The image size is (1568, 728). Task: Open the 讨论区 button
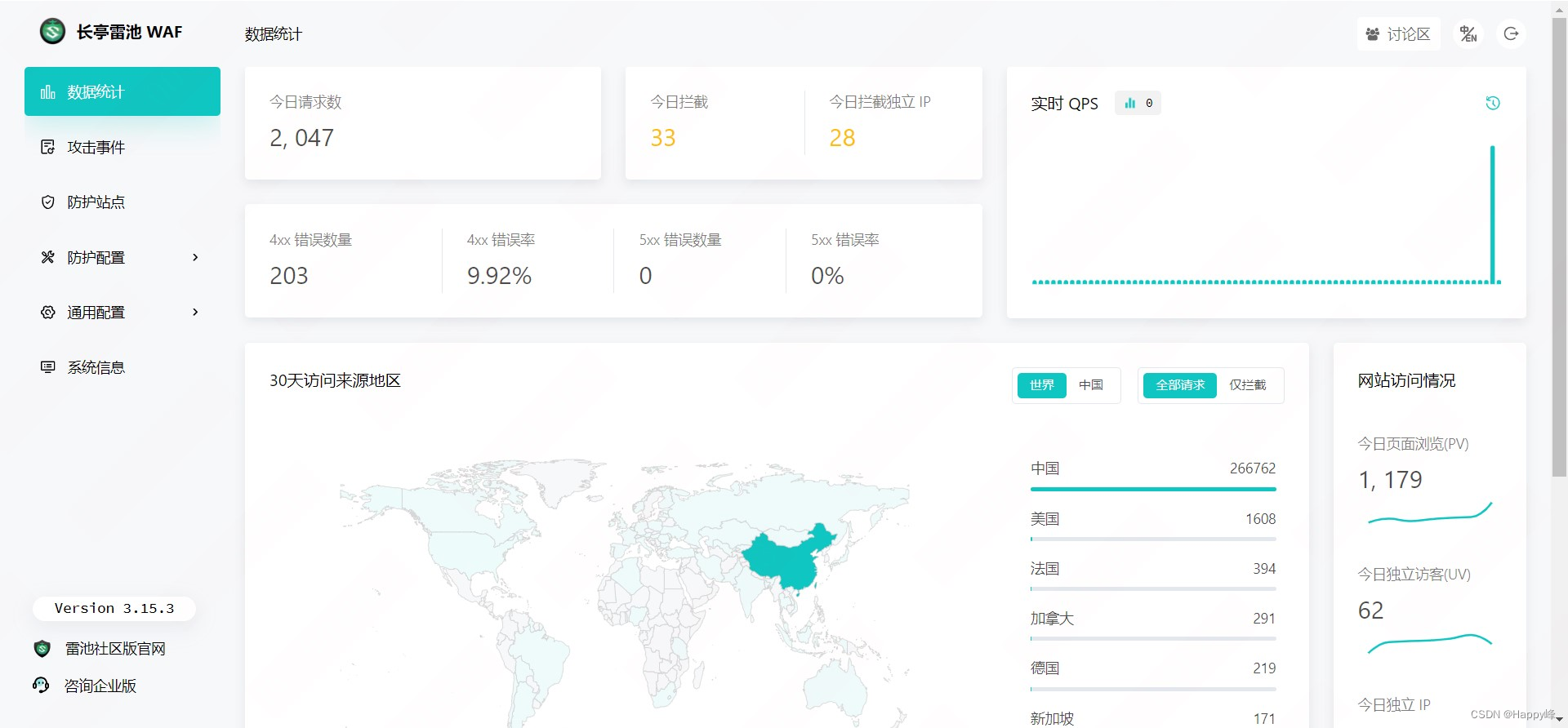point(1398,34)
